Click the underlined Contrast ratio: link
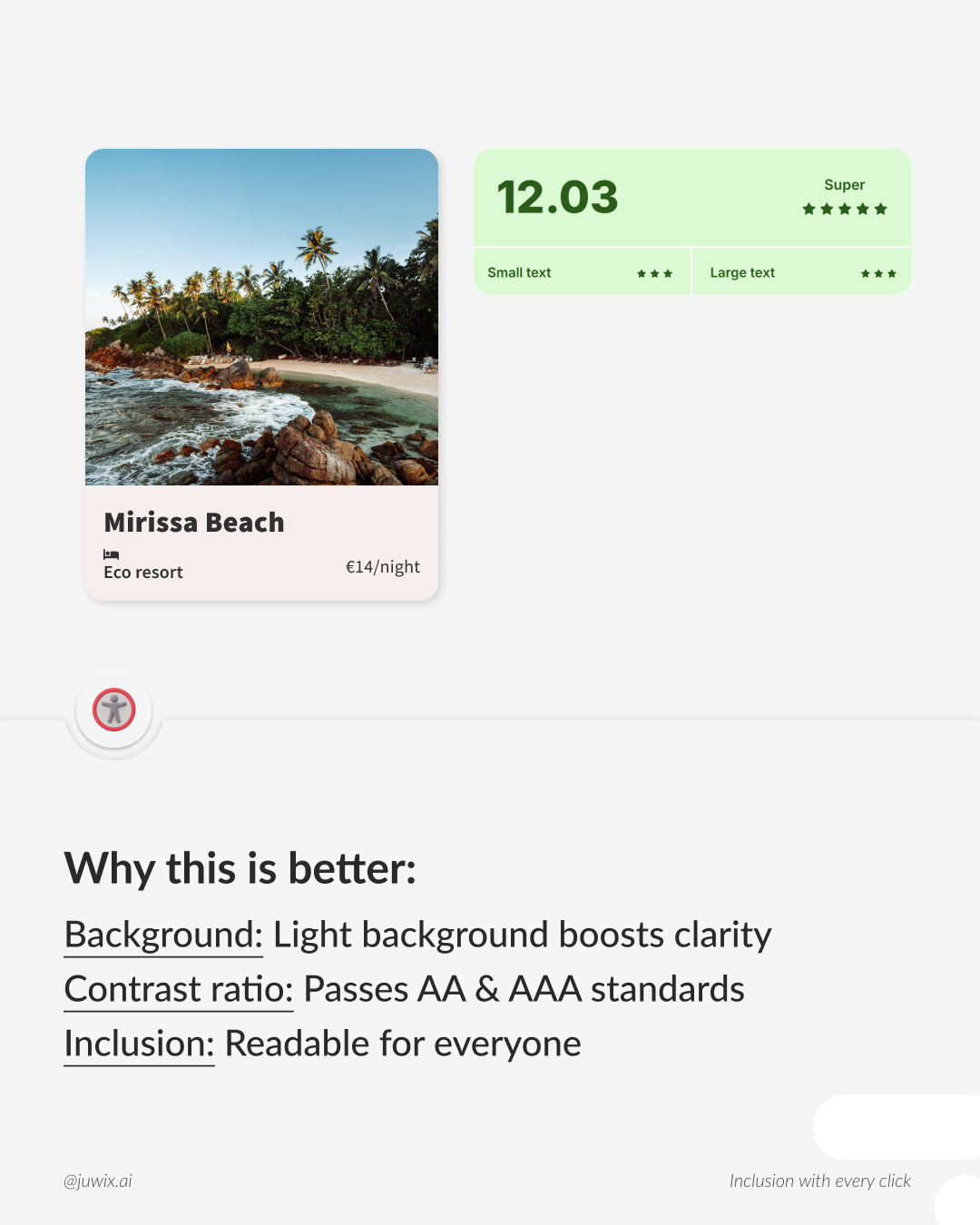Image resolution: width=980 pixels, height=1225 pixels. tap(179, 989)
